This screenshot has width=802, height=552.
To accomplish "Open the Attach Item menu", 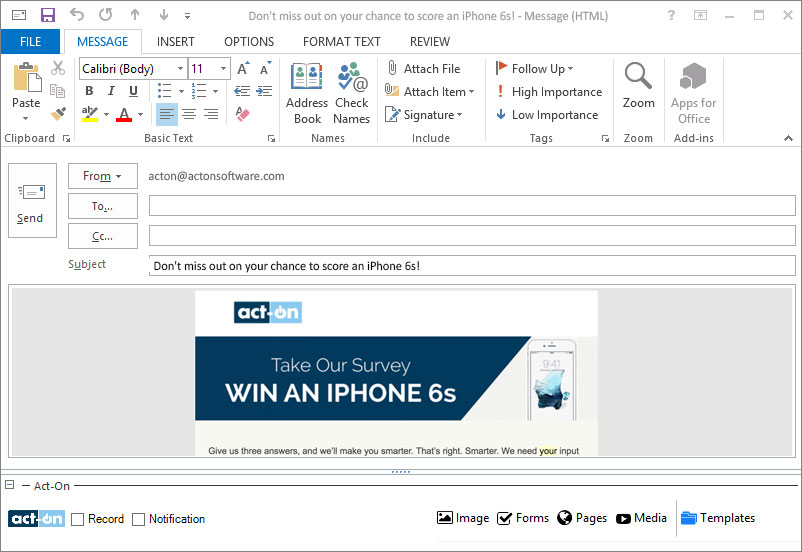I will click(x=430, y=92).
